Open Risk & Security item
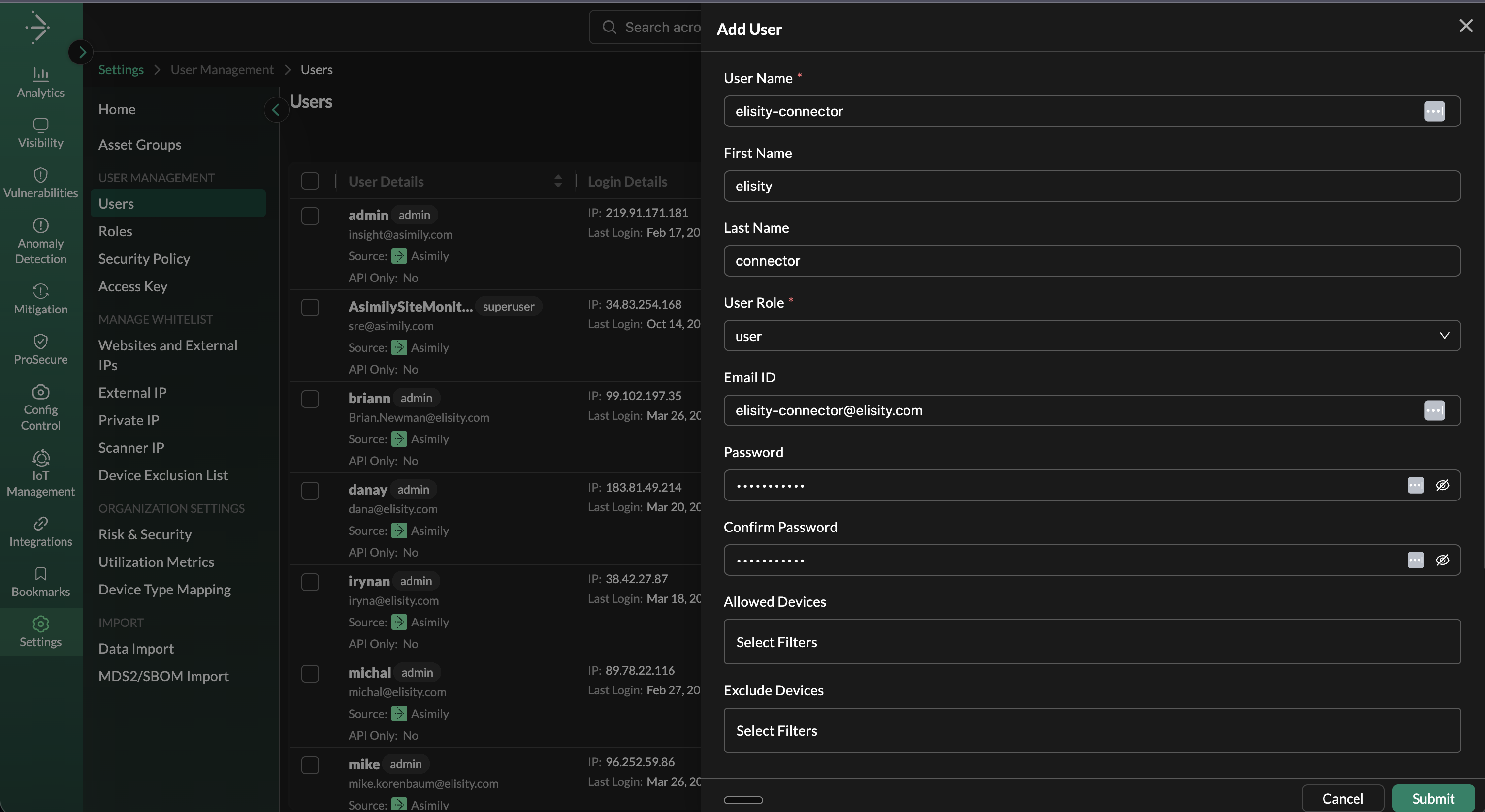This screenshot has width=1485, height=812. point(145,535)
